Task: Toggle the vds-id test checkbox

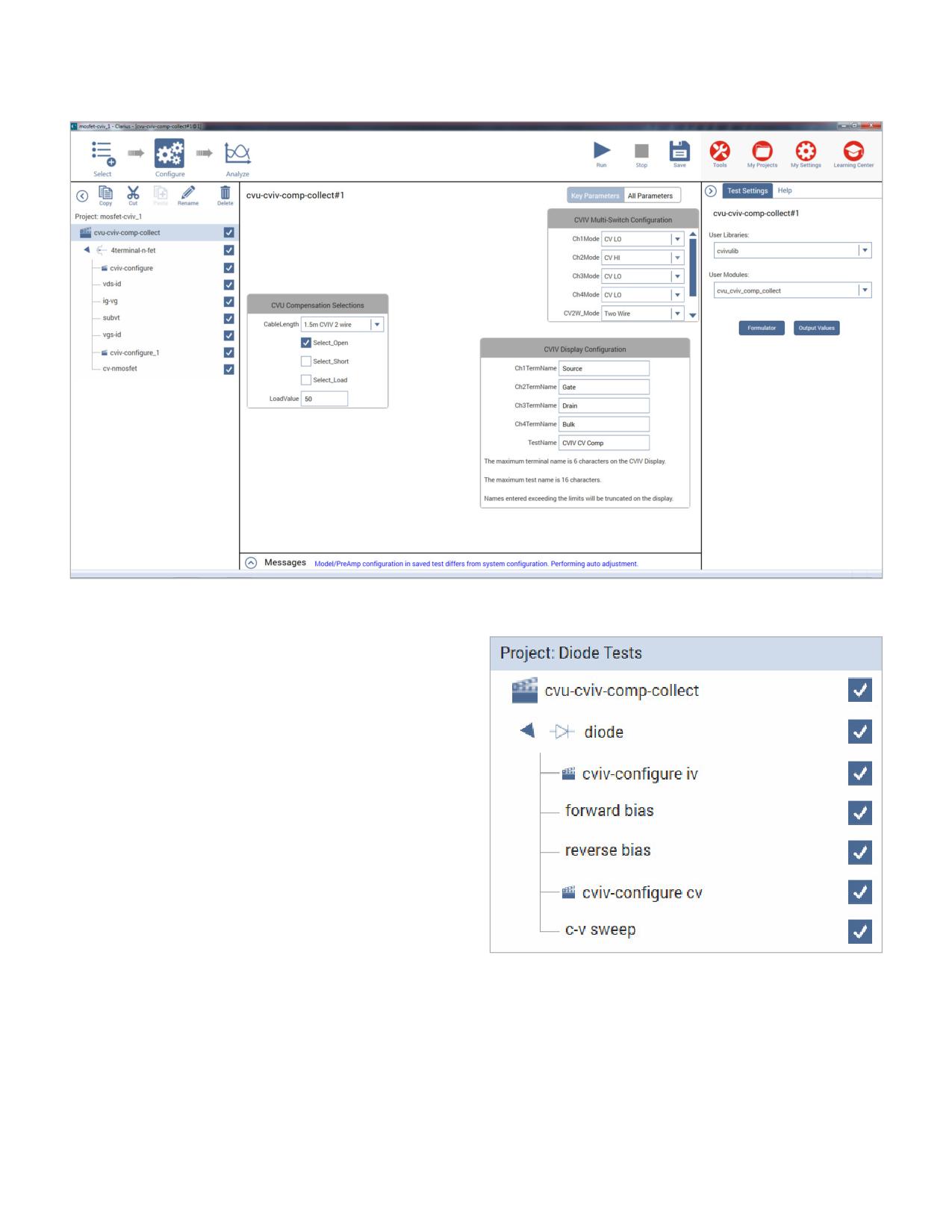Action: [228, 284]
